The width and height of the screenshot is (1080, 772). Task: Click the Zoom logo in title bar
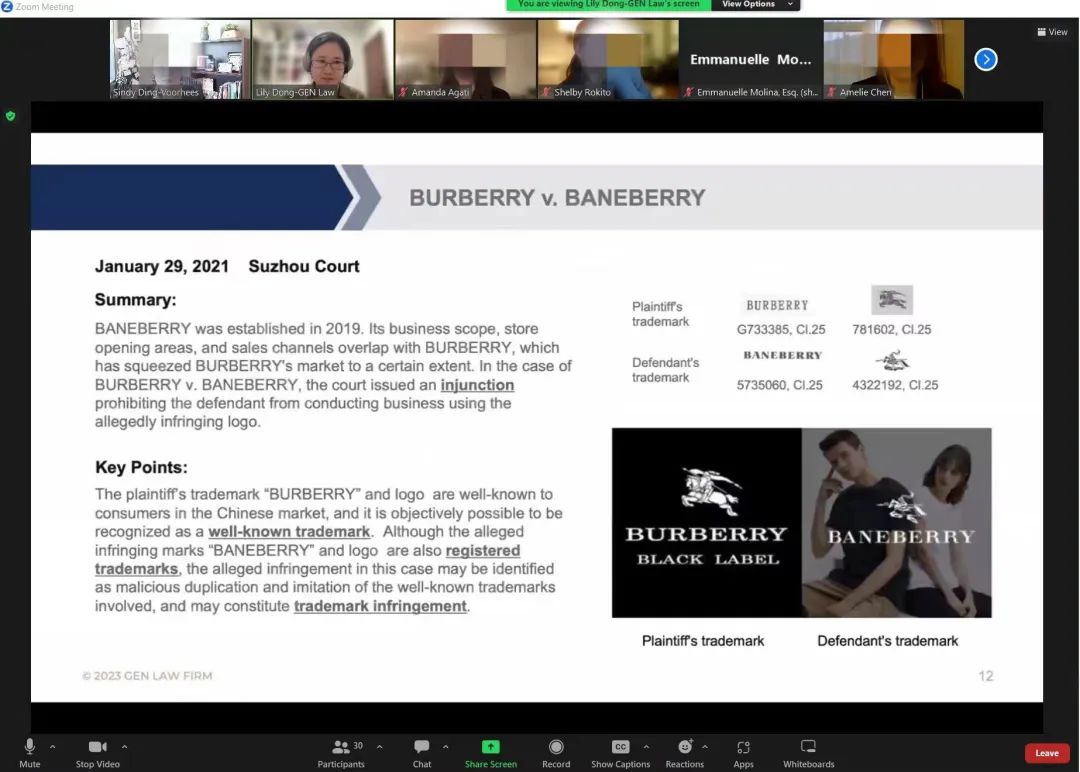click(x=7, y=6)
